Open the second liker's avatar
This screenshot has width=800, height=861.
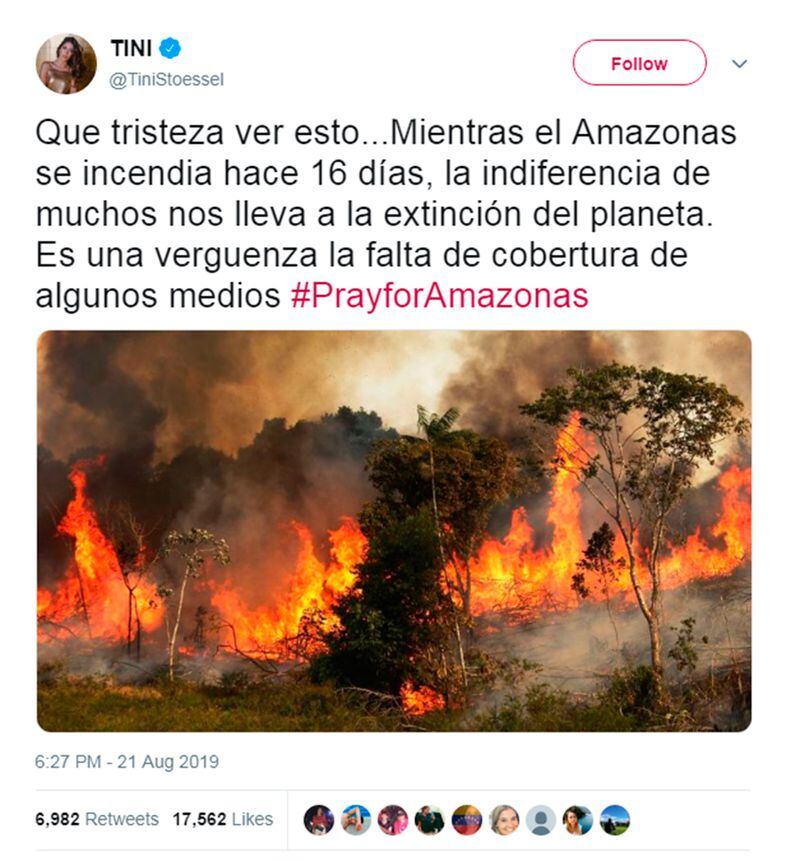(x=356, y=820)
